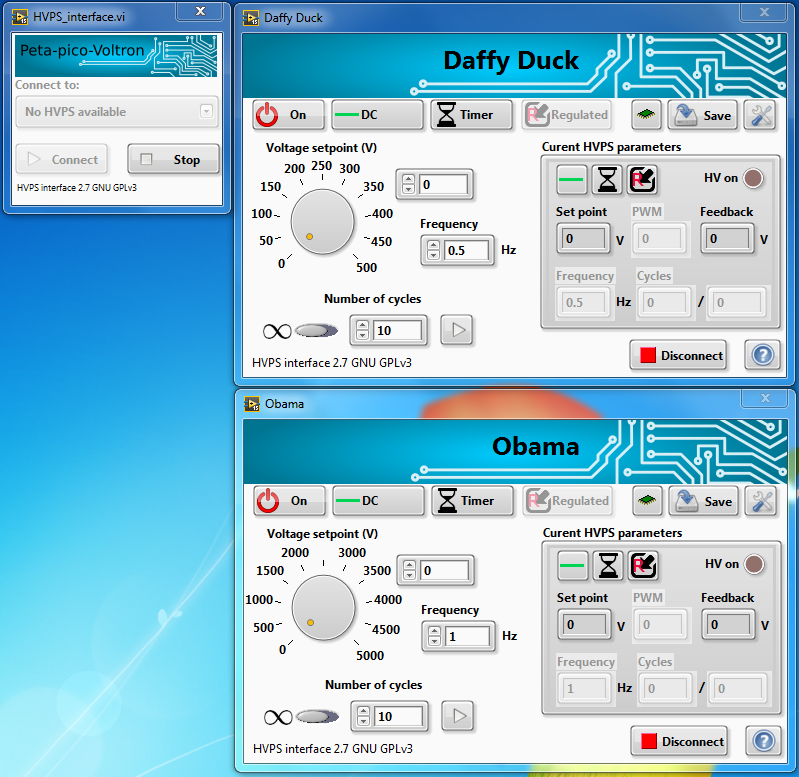Screen dimensions: 799x777
Task: Click DC mode button in Obama window
Action: click(378, 501)
